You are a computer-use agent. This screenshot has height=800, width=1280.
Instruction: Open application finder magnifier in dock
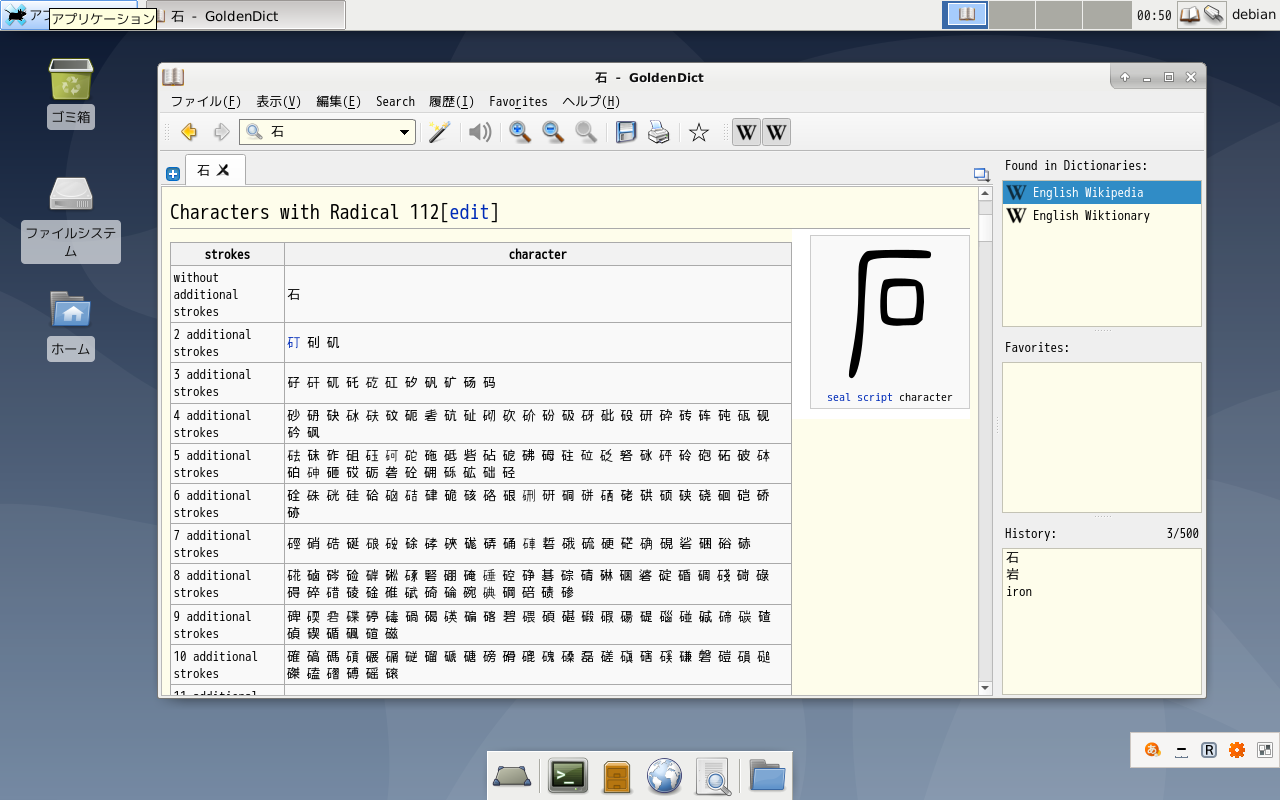[713, 776]
